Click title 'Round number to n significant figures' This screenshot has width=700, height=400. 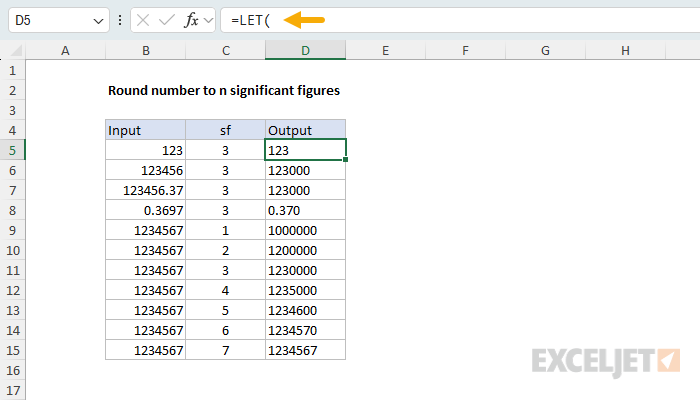224,91
